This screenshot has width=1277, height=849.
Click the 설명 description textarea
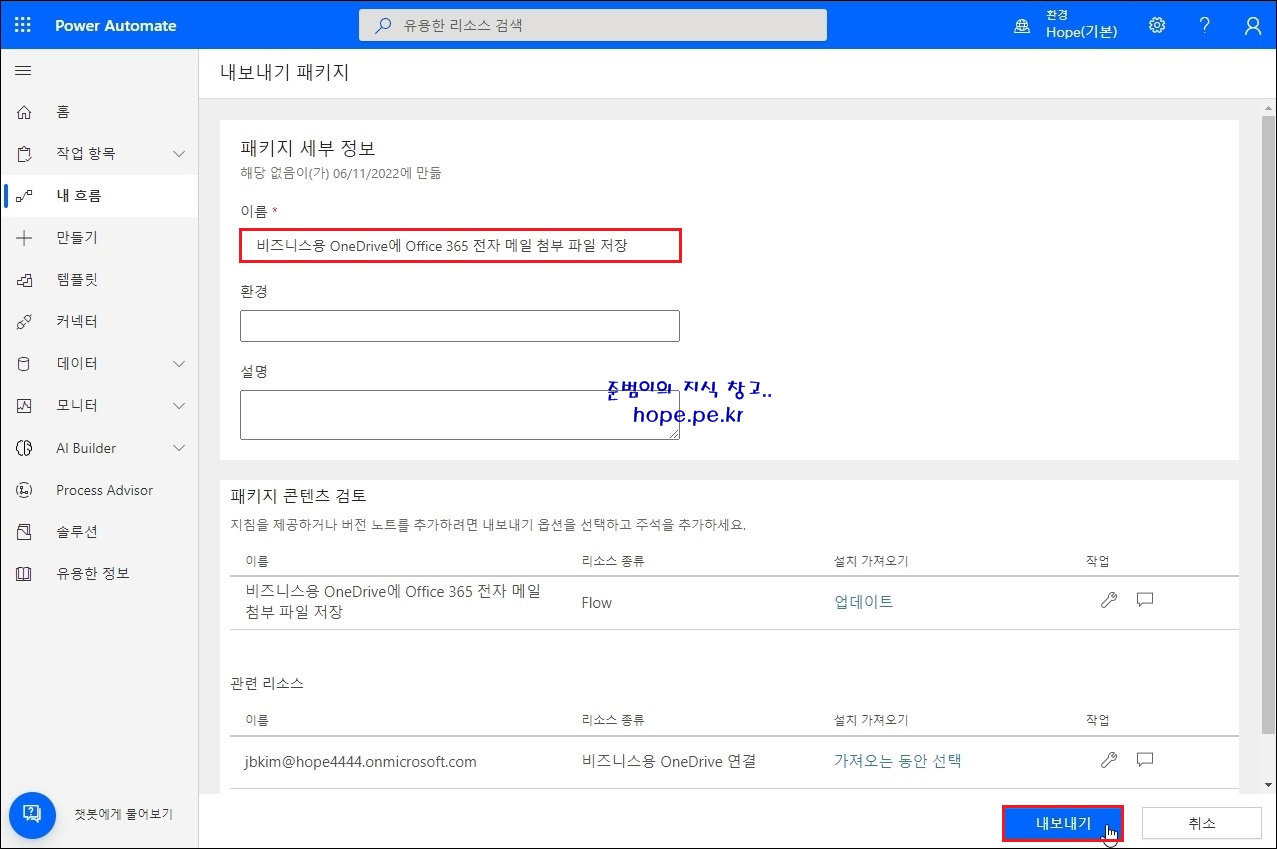pos(460,415)
